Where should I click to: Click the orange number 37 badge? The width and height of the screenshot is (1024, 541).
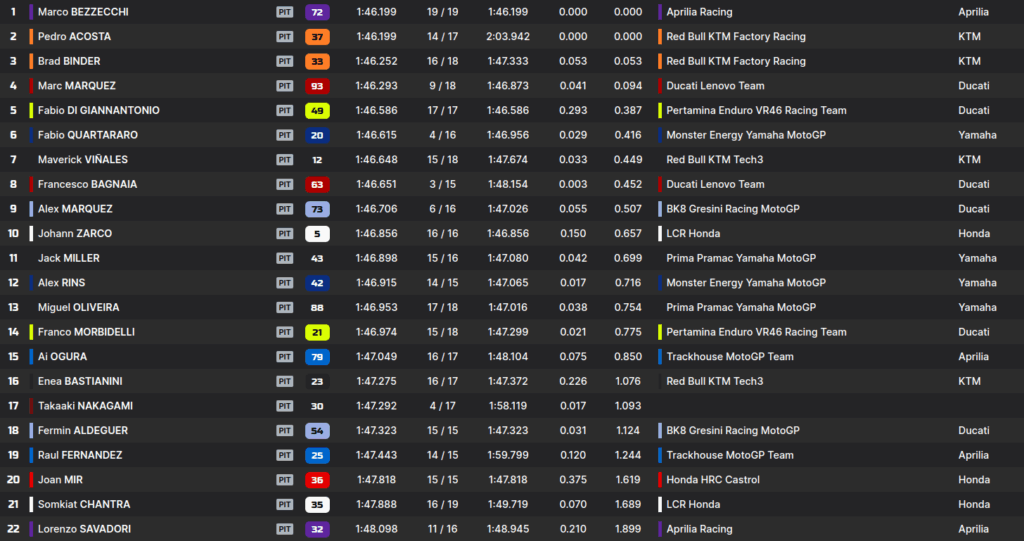317,37
